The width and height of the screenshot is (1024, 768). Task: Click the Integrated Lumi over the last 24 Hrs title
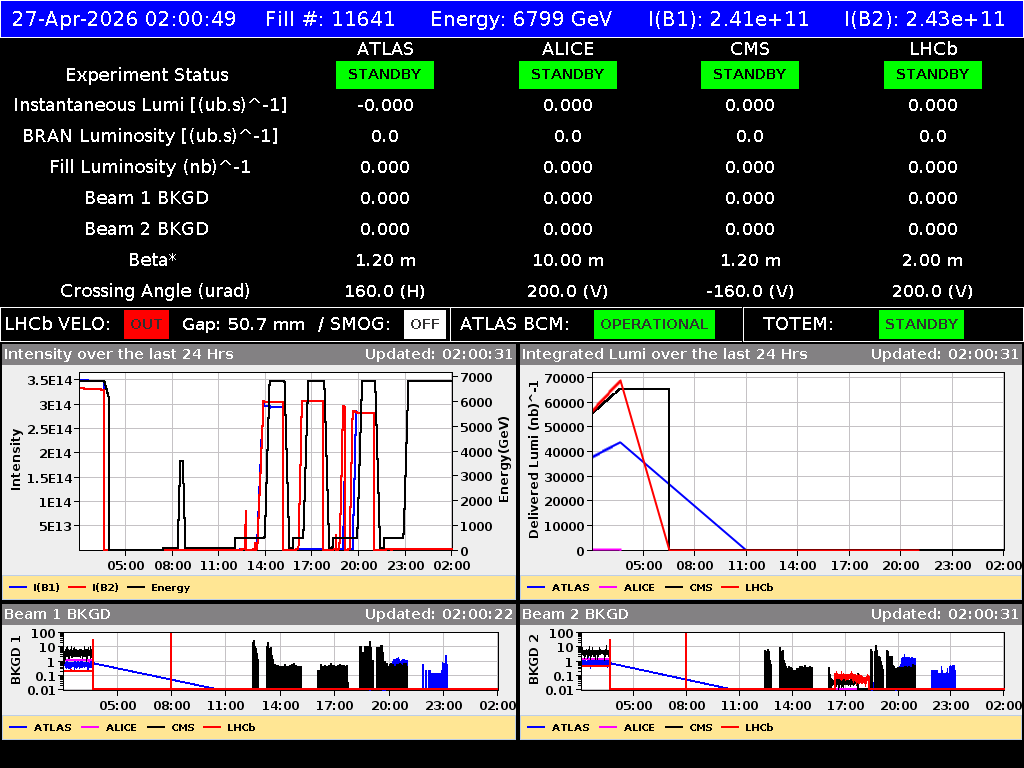(x=665, y=354)
